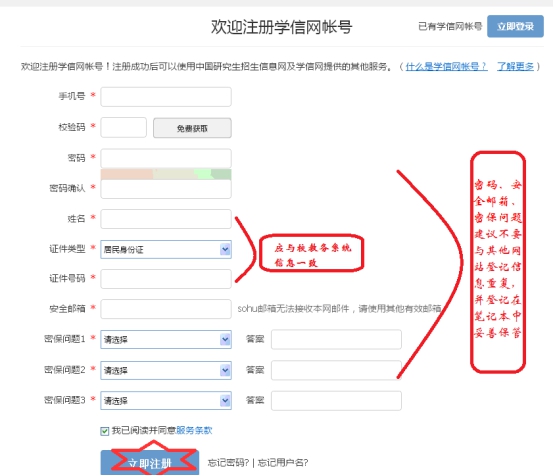Click the password strength indicator bar
Viewport: 554px width, 476px height.
tap(166, 174)
